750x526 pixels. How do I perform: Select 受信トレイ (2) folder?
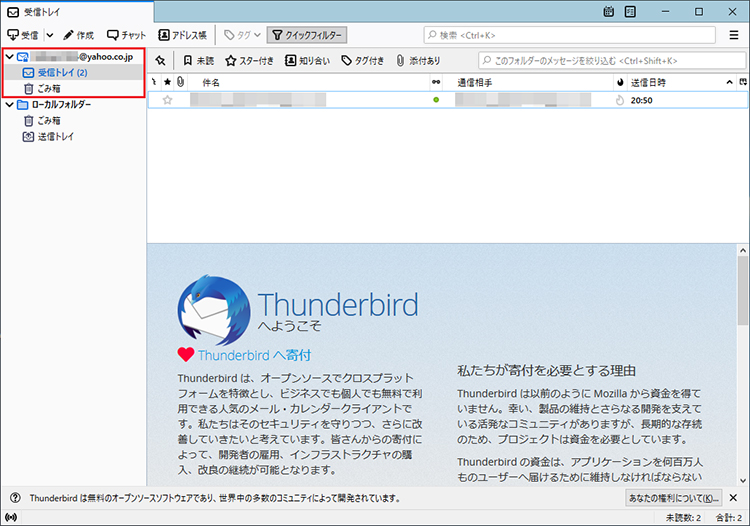74,72
